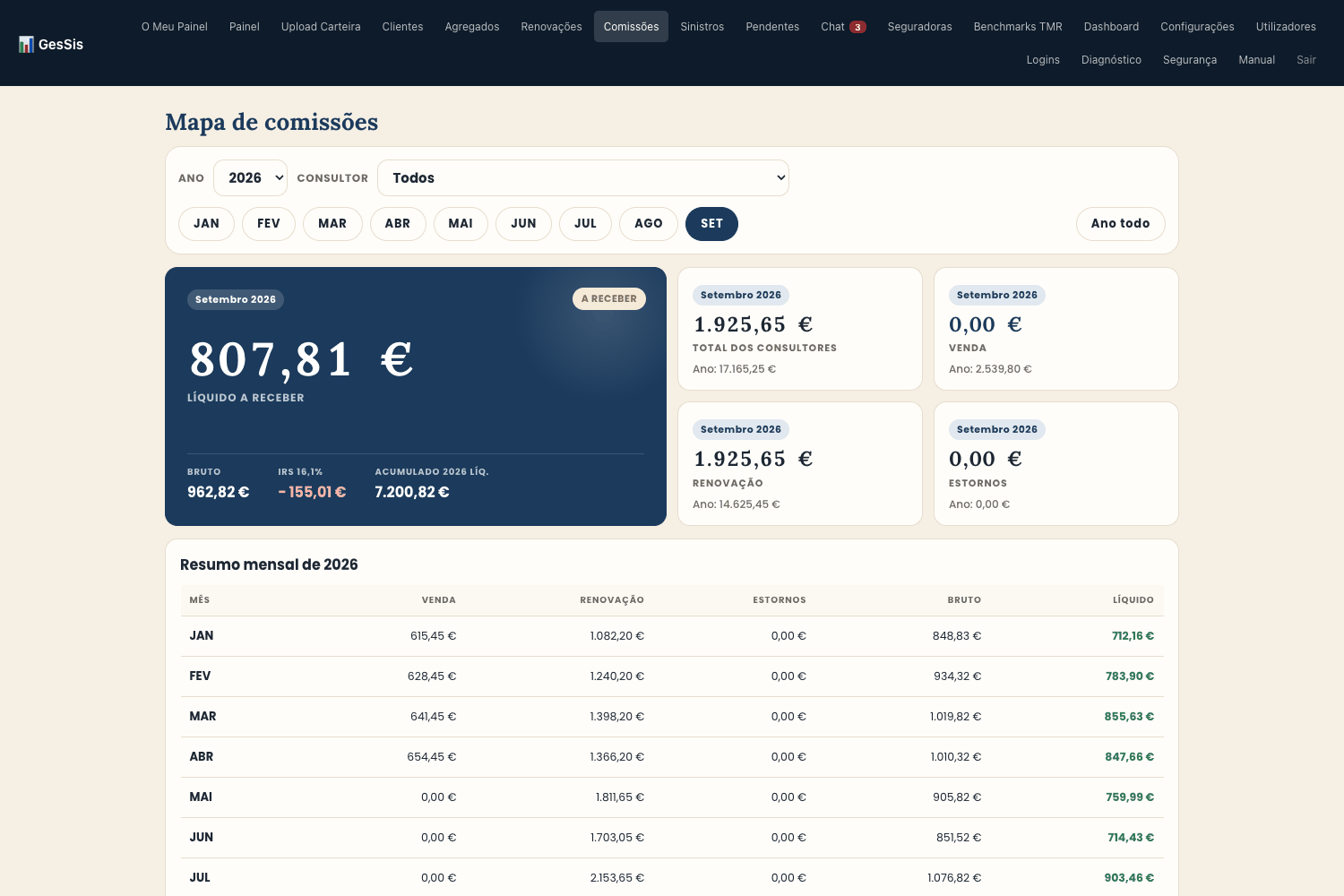
Task: Go to Painel in navigation
Action: coord(245,27)
